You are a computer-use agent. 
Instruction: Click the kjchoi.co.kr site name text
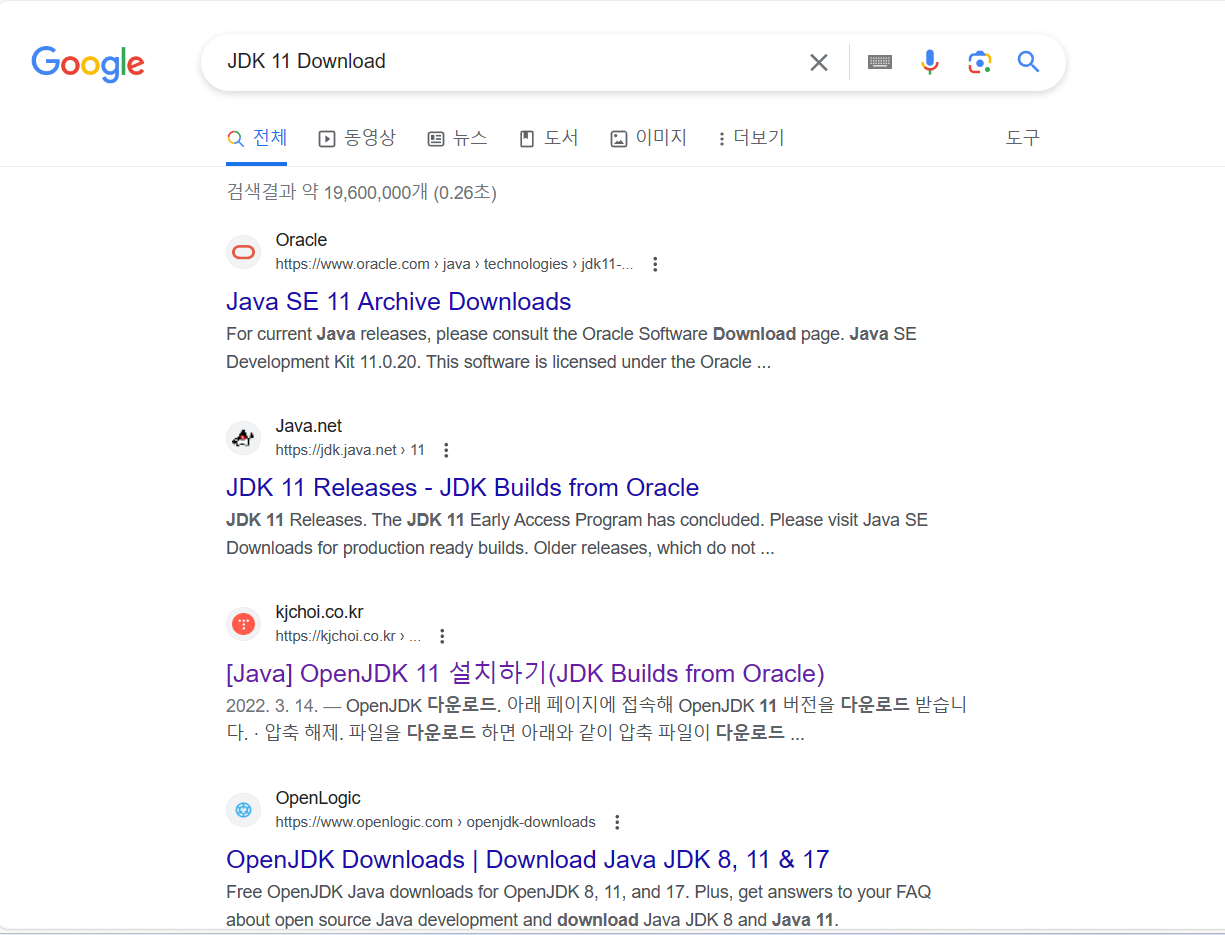[x=320, y=612]
